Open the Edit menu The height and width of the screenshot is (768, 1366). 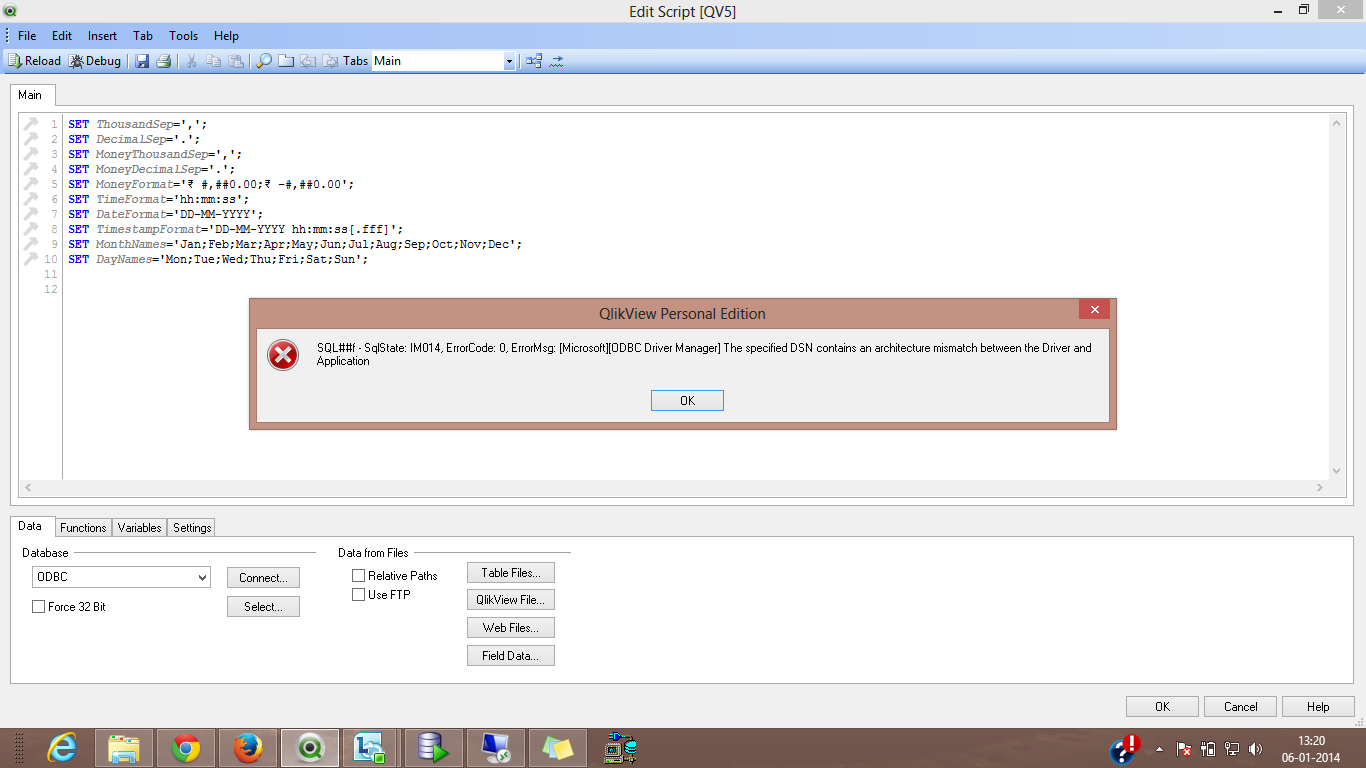(62, 35)
